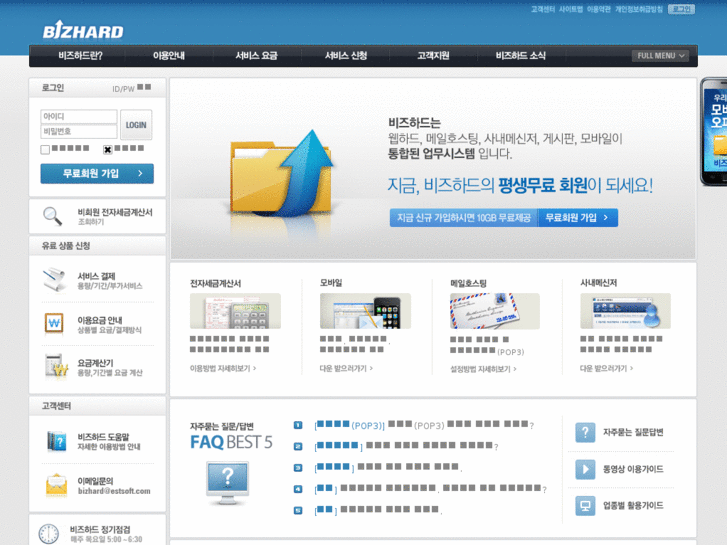
Task: Click 설정방법 자세히보기 under 메일호스팅
Action: (x=483, y=369)
